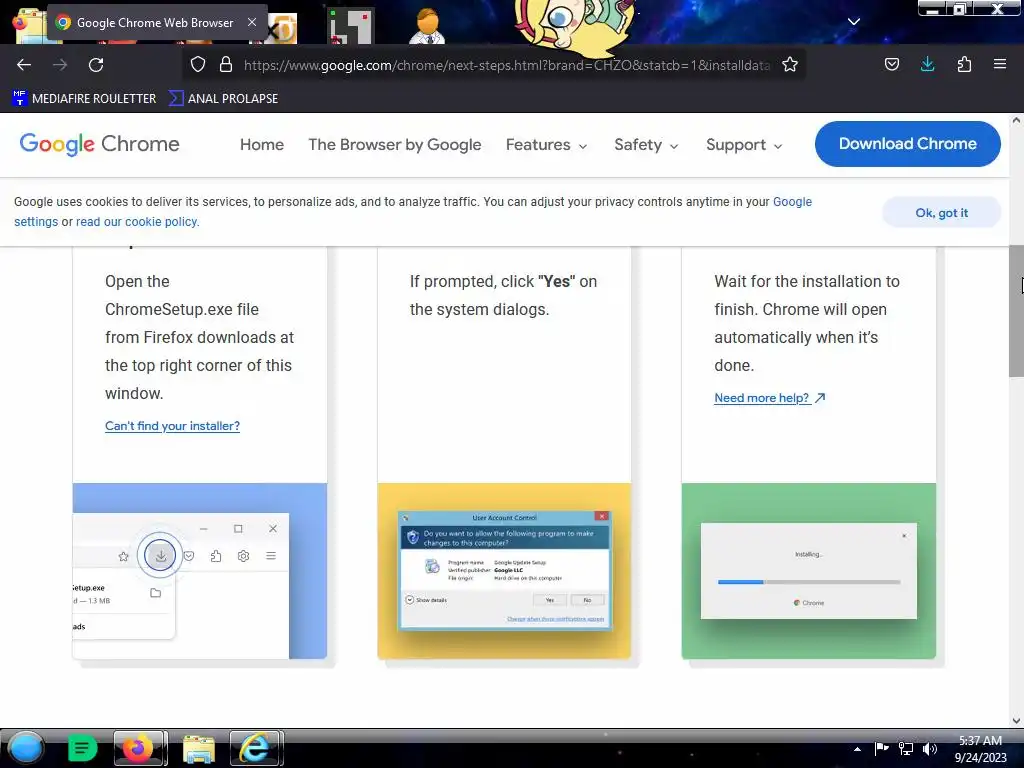1024x768 pixels.
Task: Dismiss cookie notice with Ok, got it
Action: pyautogui.click(x=941, y=213)
